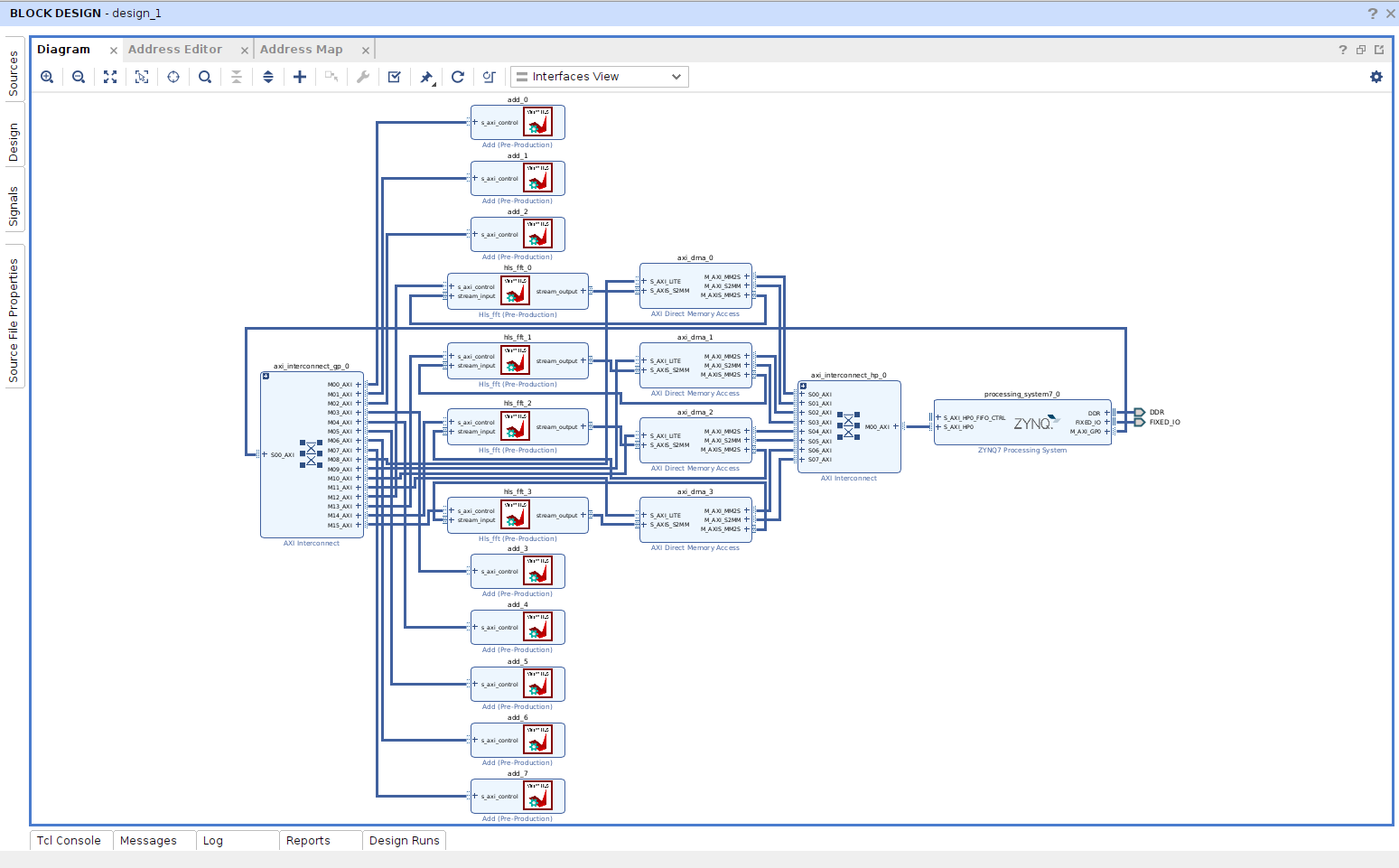Open the diagram Settings gear
This screenshot has width=1399, height=868.
point(1376,77)
